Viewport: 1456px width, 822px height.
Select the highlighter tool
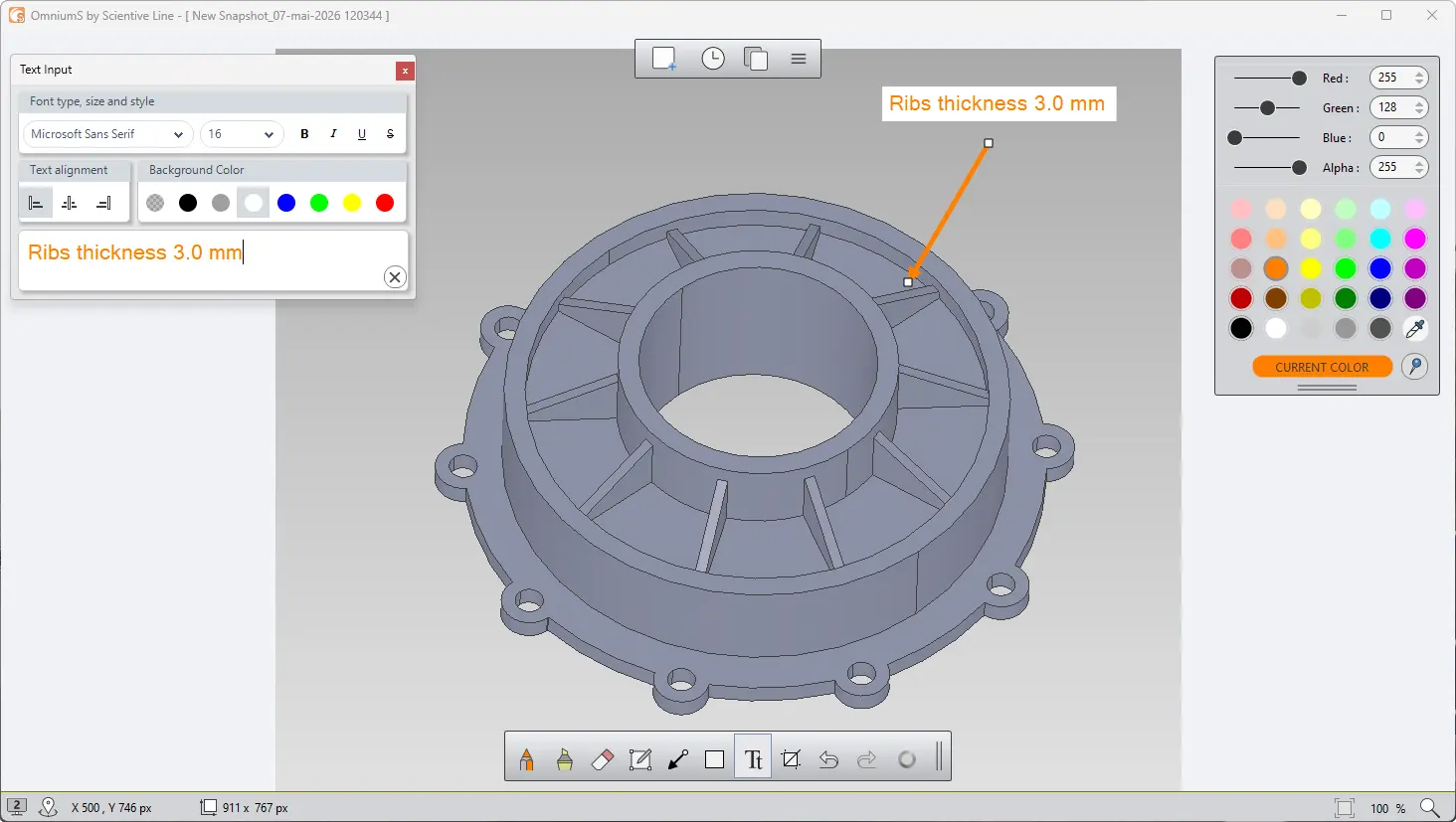click(565, 759)
